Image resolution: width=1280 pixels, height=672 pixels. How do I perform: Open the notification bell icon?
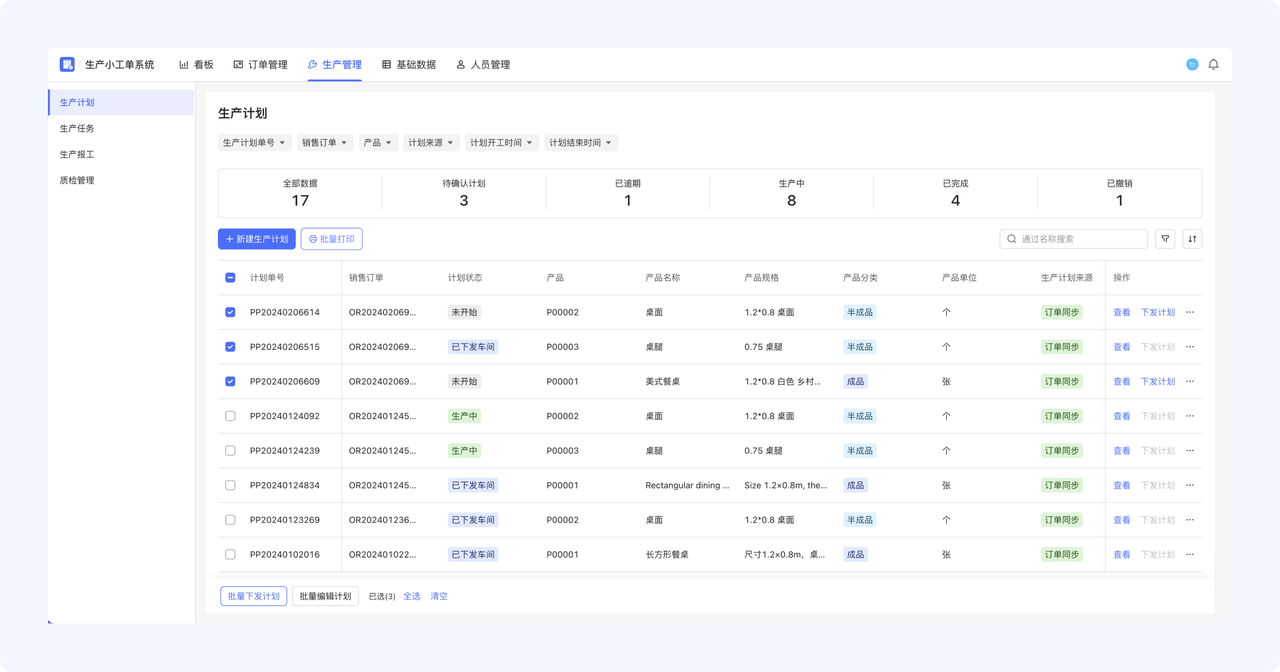(x=1213, y=64)
